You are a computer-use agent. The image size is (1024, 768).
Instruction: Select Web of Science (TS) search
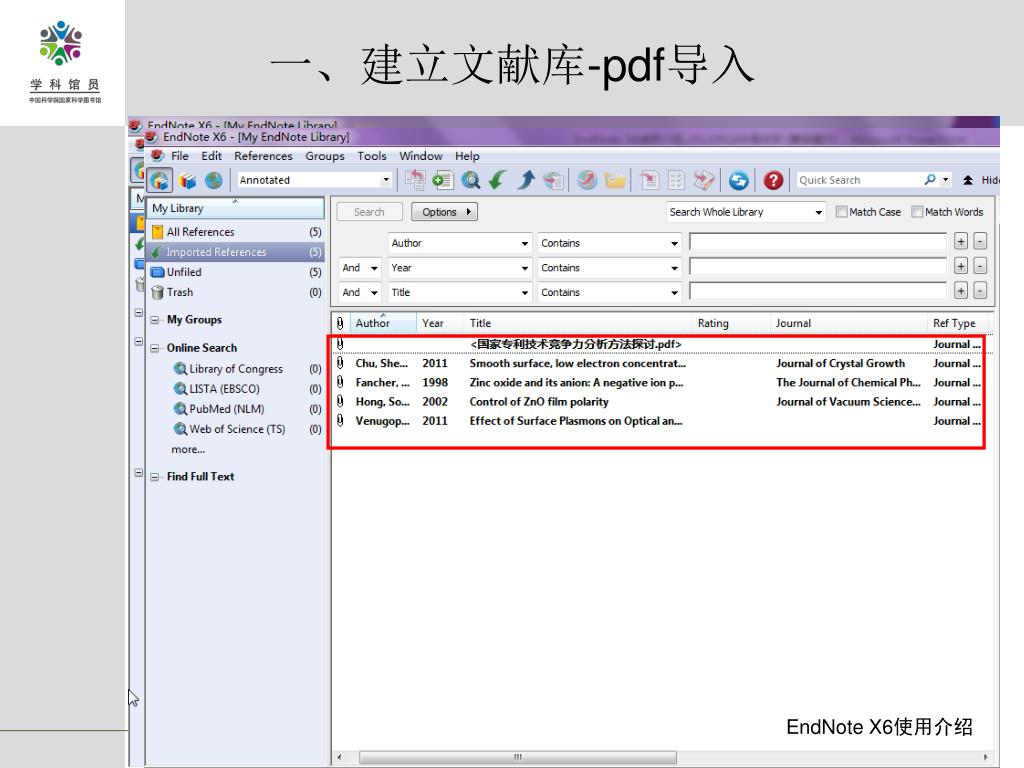pos(236,429)
